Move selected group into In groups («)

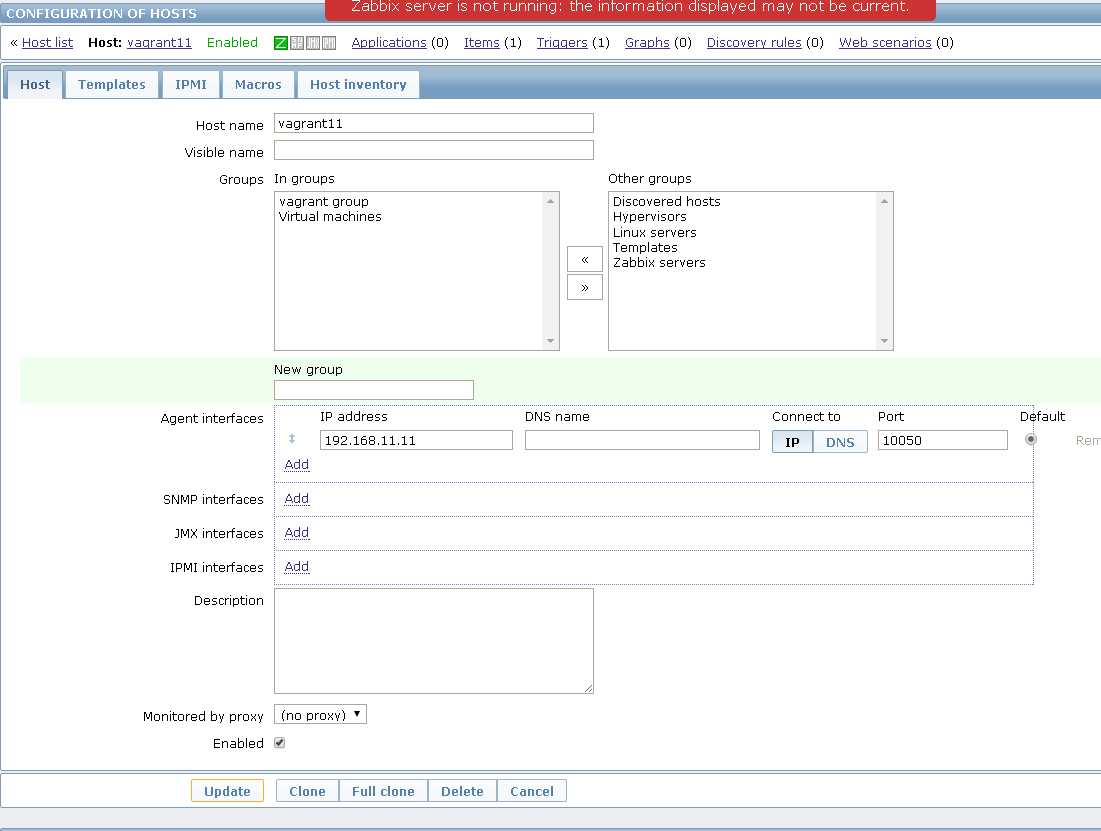coord(584,259)
